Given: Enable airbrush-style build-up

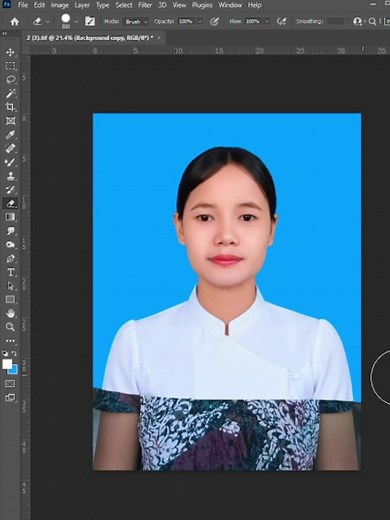Looking at the screenshot, I should point(282,22).
